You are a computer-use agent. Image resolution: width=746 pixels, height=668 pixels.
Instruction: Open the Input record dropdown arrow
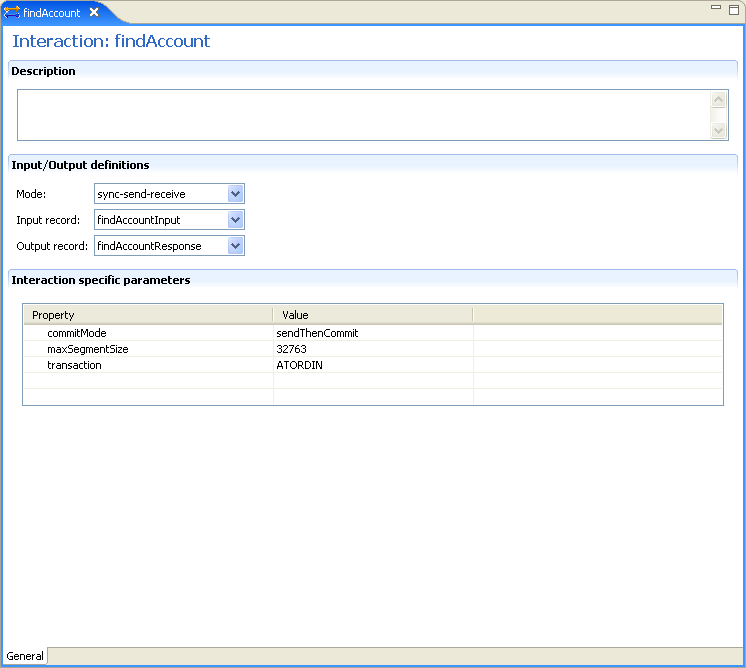pos(236,220)
